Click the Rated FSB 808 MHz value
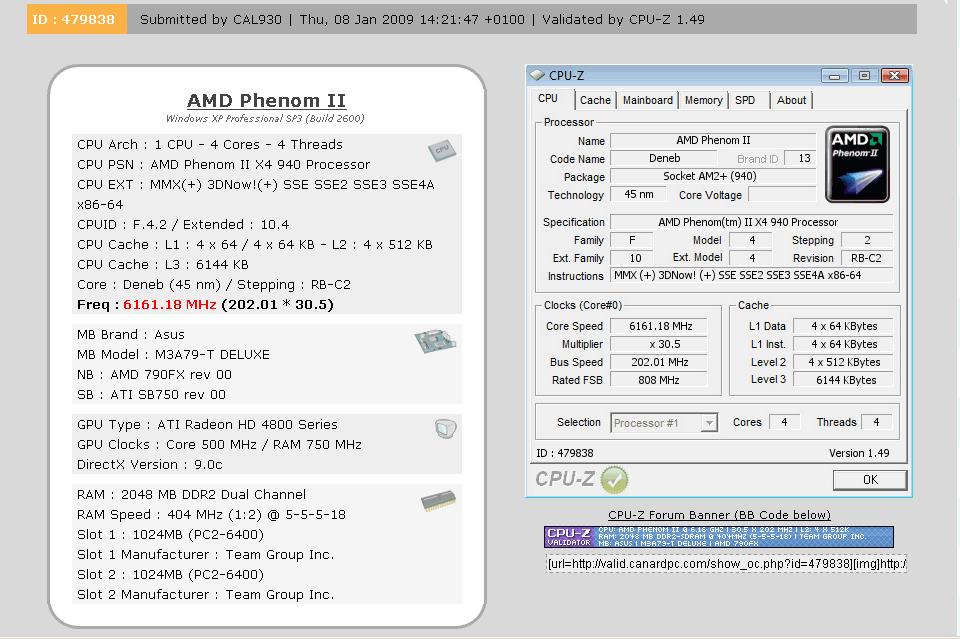The height and width of the screenshot is (639, 960). click(660, 380)
